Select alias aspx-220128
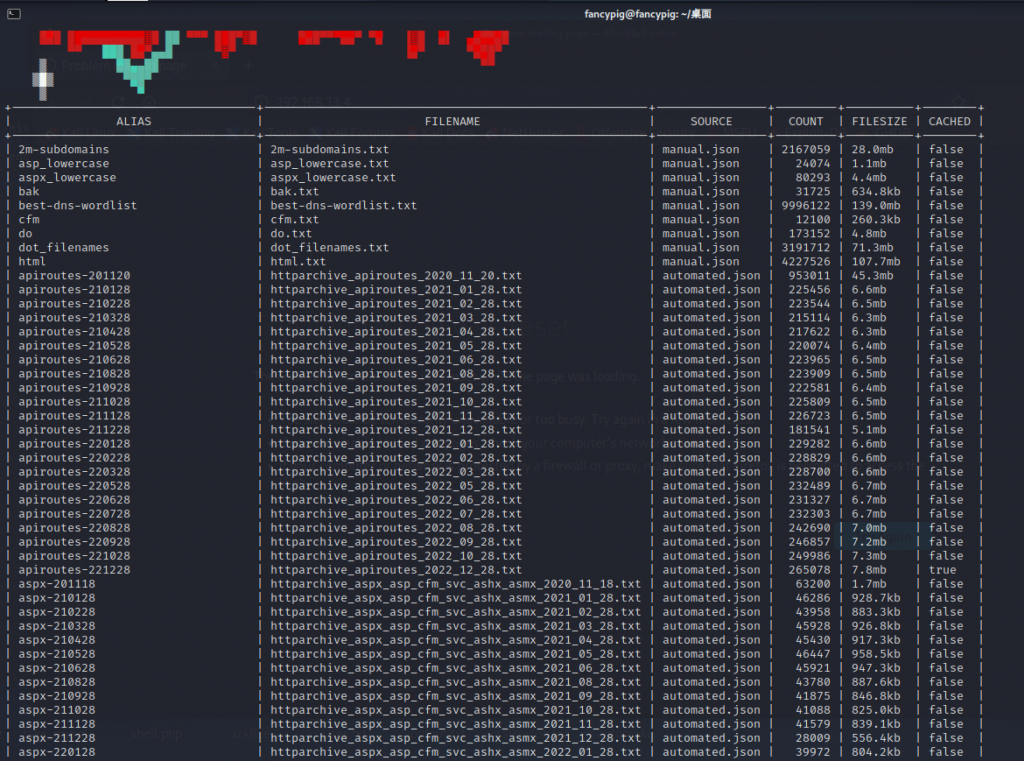1024x761 pixels. click(x=56, y=753)
